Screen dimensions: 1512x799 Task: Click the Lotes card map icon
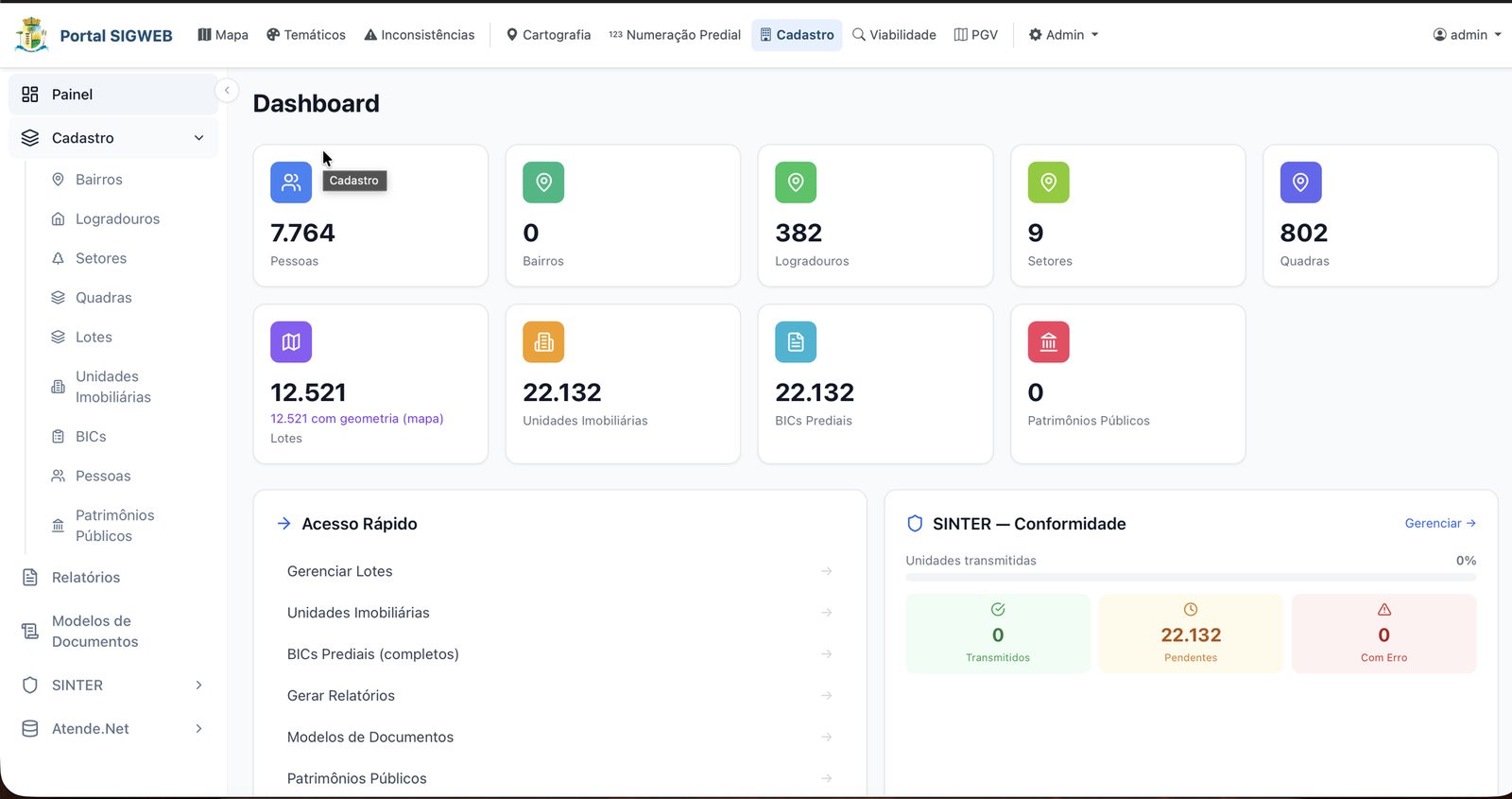click(x=291, y=342)
